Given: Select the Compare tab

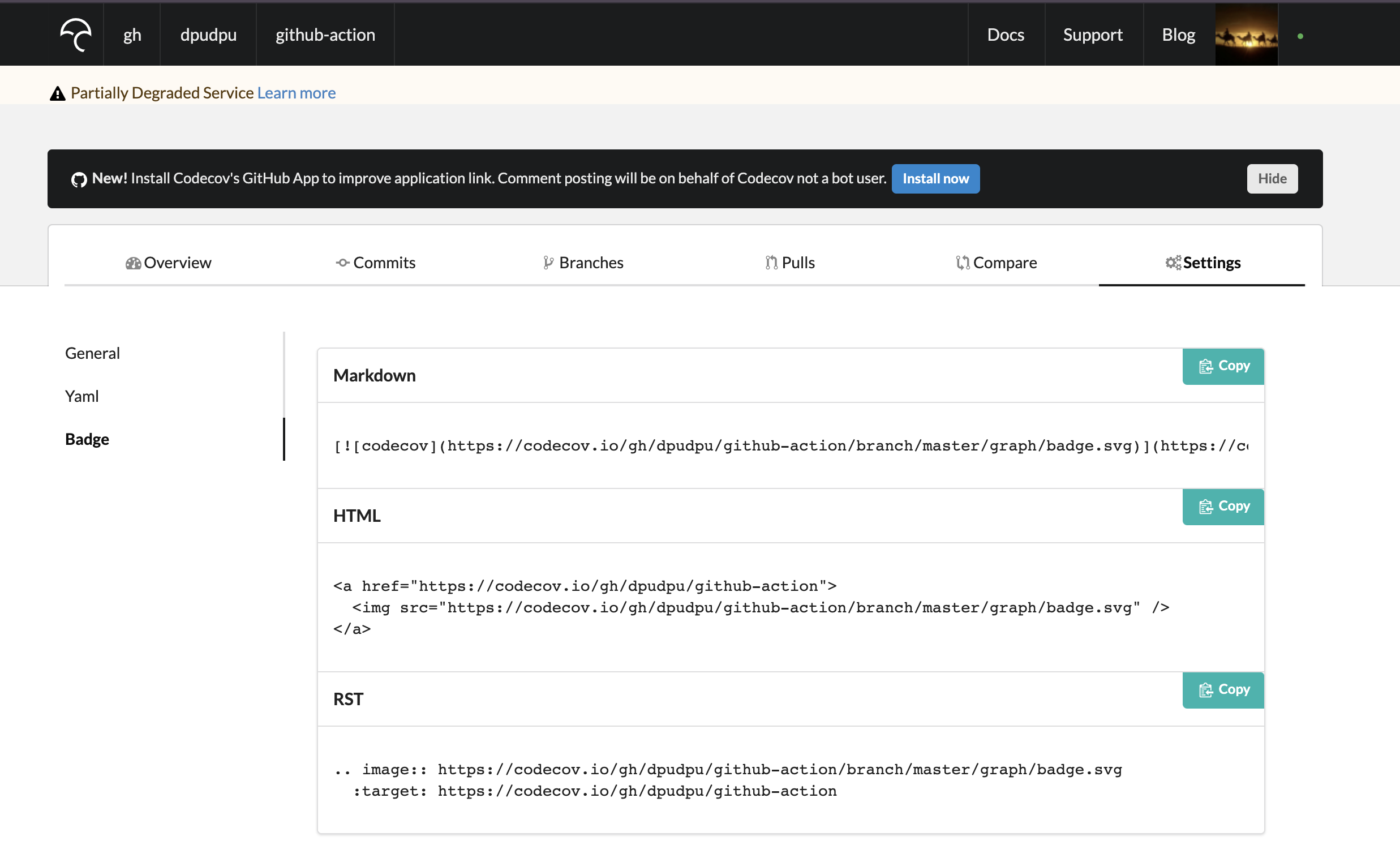Looking at the screenshot, I should pos(996,263).
